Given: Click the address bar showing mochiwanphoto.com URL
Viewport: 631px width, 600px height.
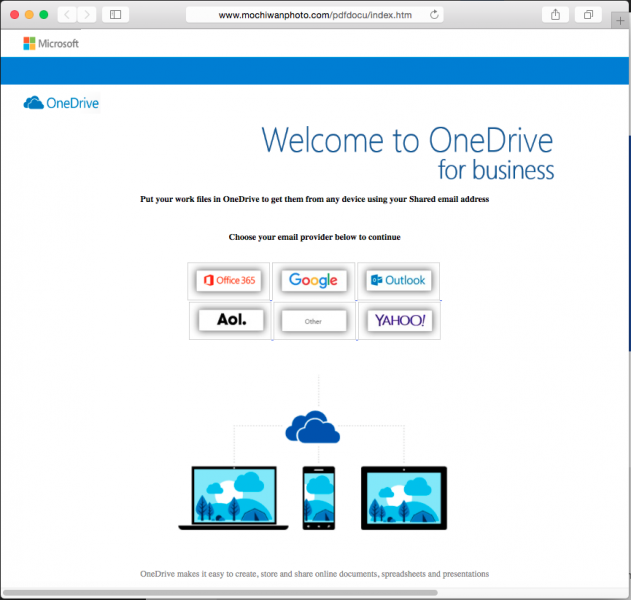Looking at the screenshot, I should (x=315, y=15).
